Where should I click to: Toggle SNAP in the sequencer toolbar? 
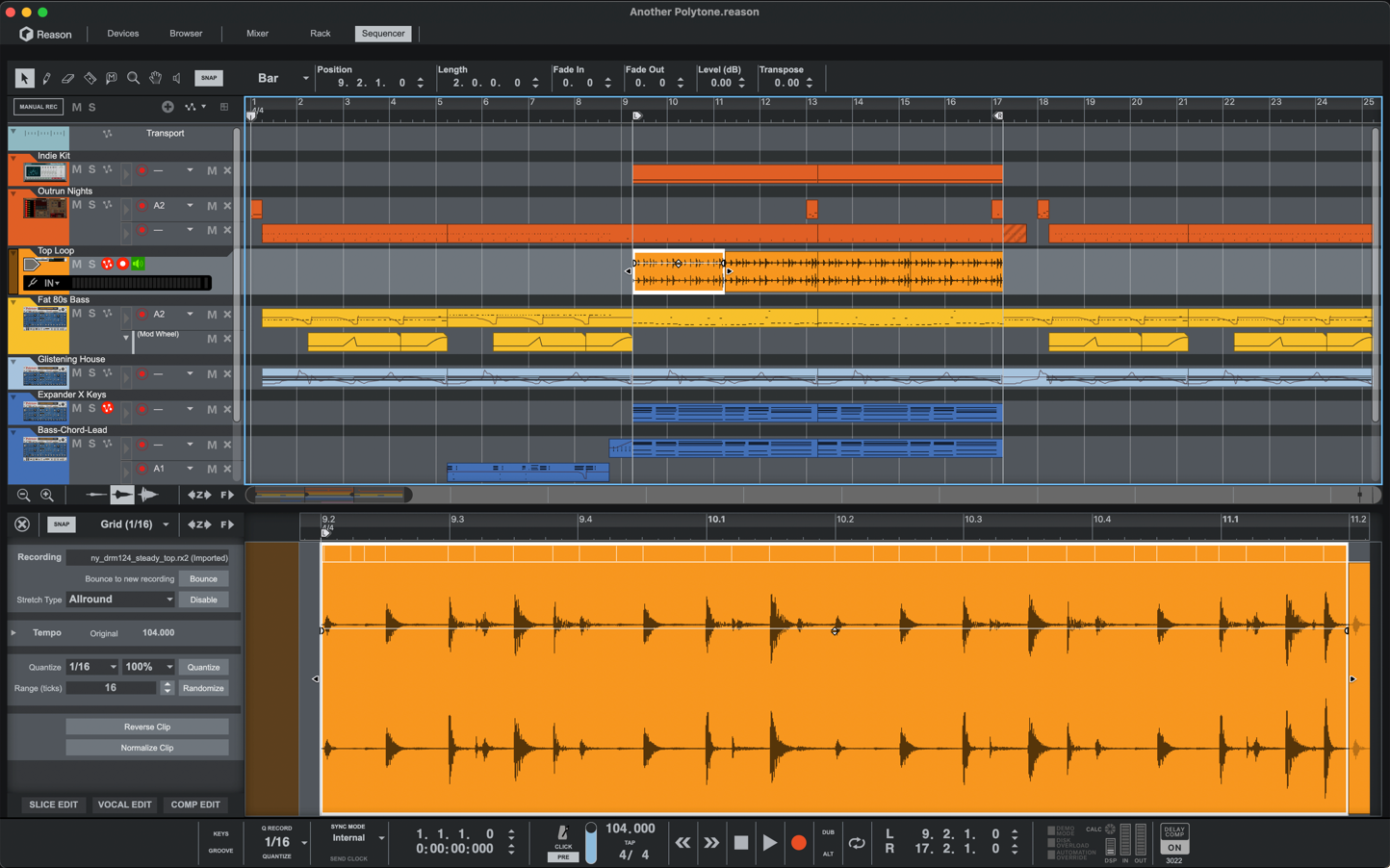click(x=209, y=78)
